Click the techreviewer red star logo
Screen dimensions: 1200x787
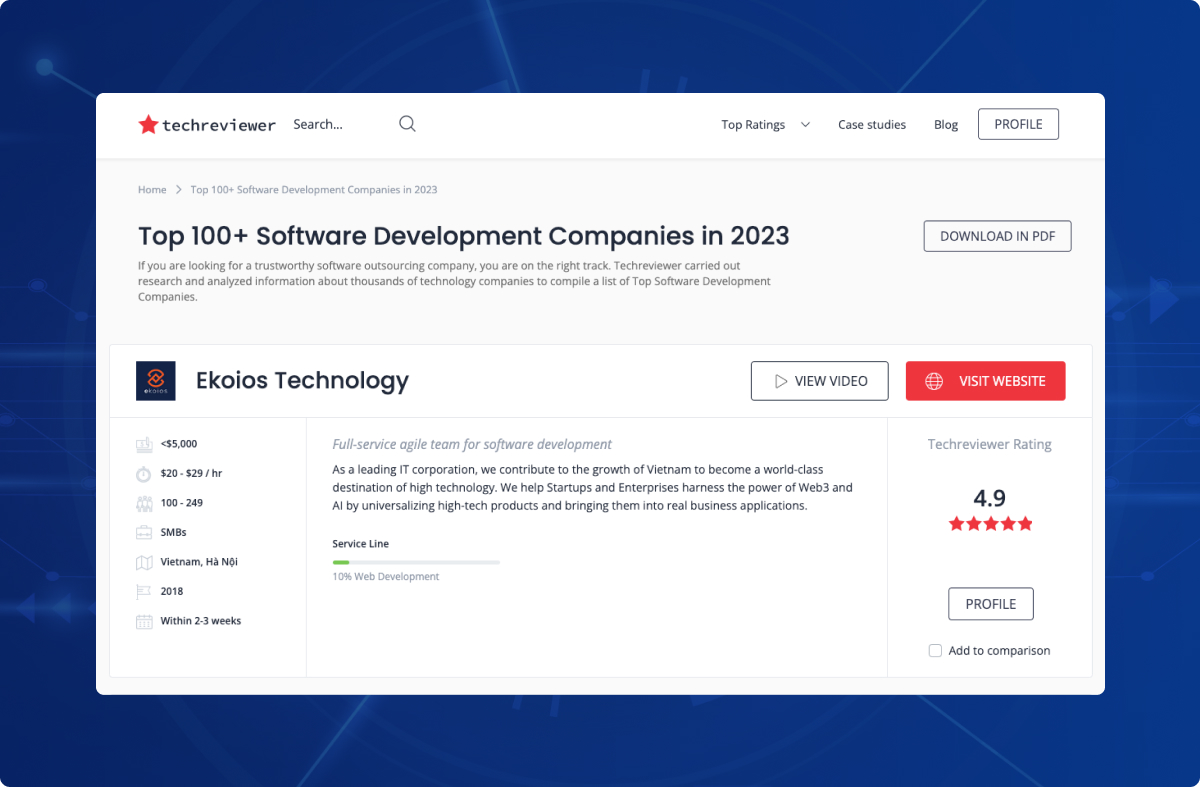point(148,124)
